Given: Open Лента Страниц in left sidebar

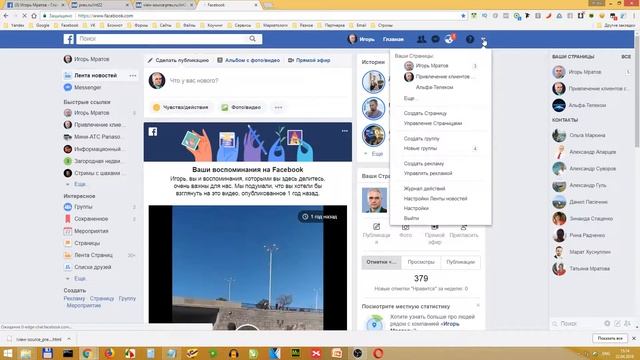Looking at the screenshot, I should coord(93,255).
